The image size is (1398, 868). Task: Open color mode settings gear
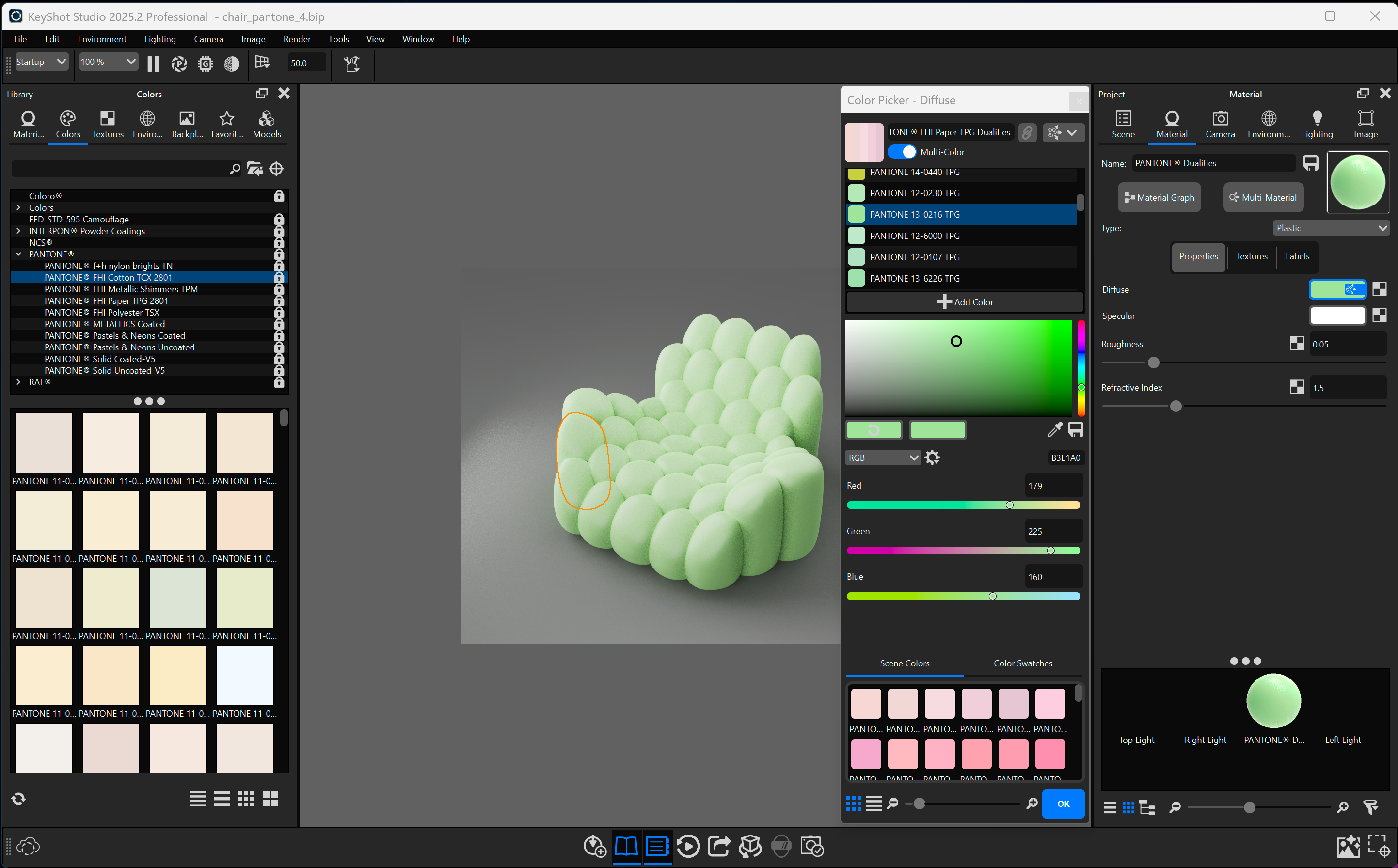coord(932,458)
